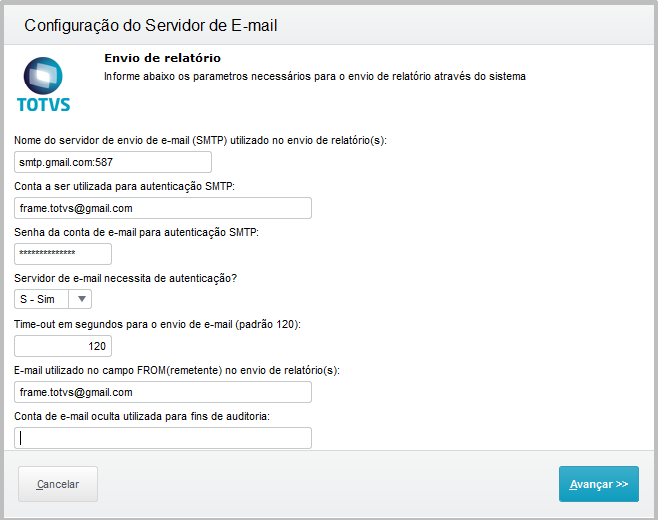Click the 'Configuração do Servidor de E-mail' title

(151, 26)
